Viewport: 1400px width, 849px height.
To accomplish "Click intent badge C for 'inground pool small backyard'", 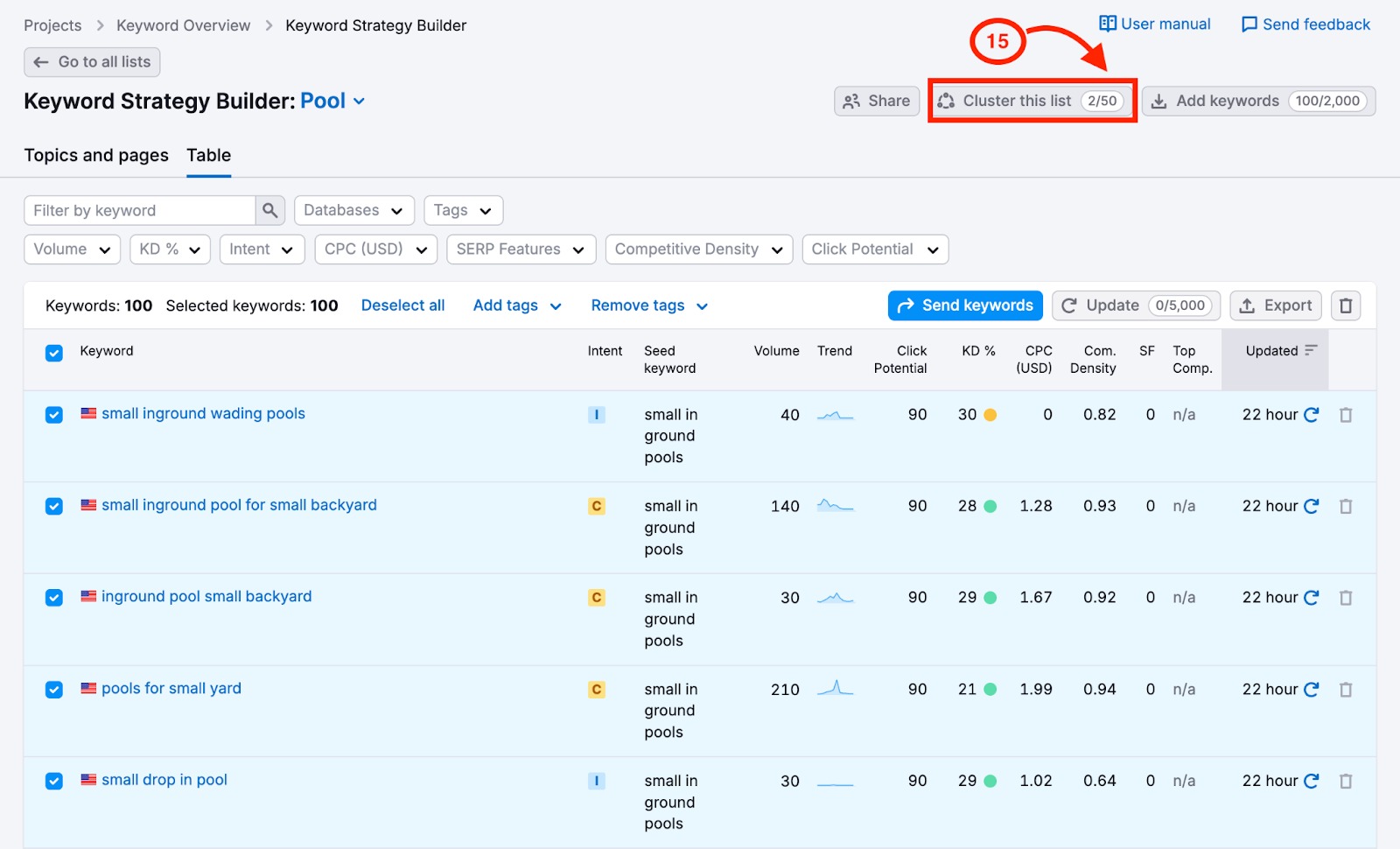I will pos(597,598).
